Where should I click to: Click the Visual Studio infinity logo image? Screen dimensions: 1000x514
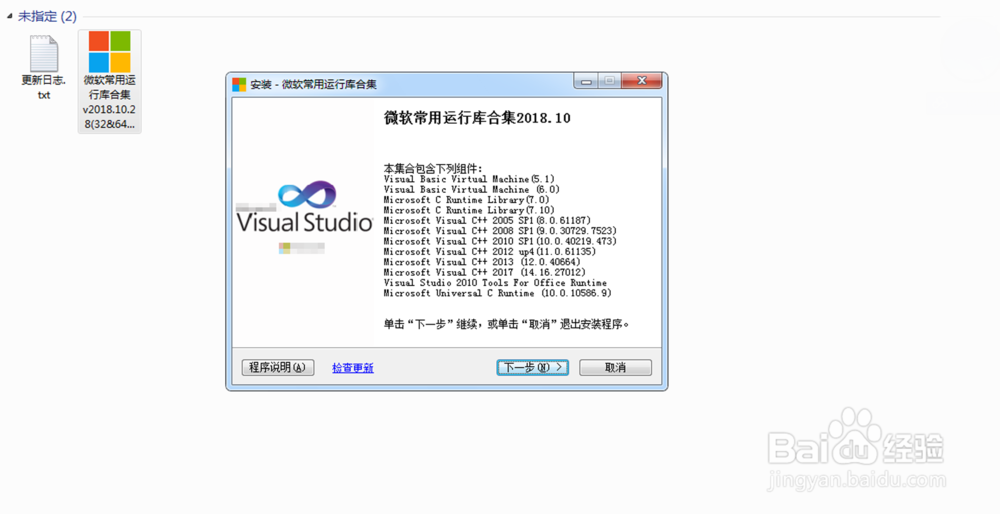click(307, 195)
